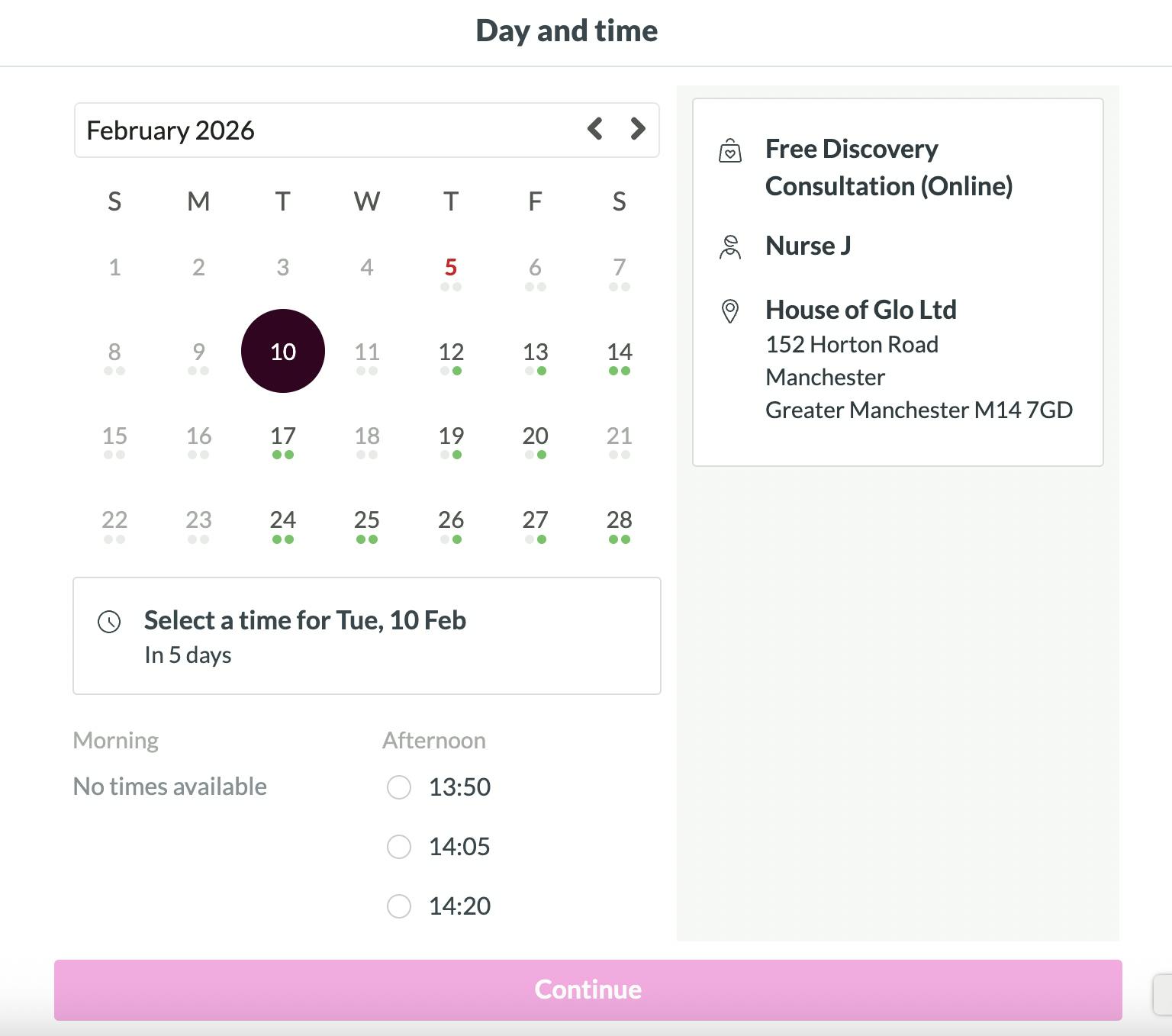This screenshot has height=1036, width=1172.
Task: Pick Tuesday 24 on the calendar
Action: point(283,520)
